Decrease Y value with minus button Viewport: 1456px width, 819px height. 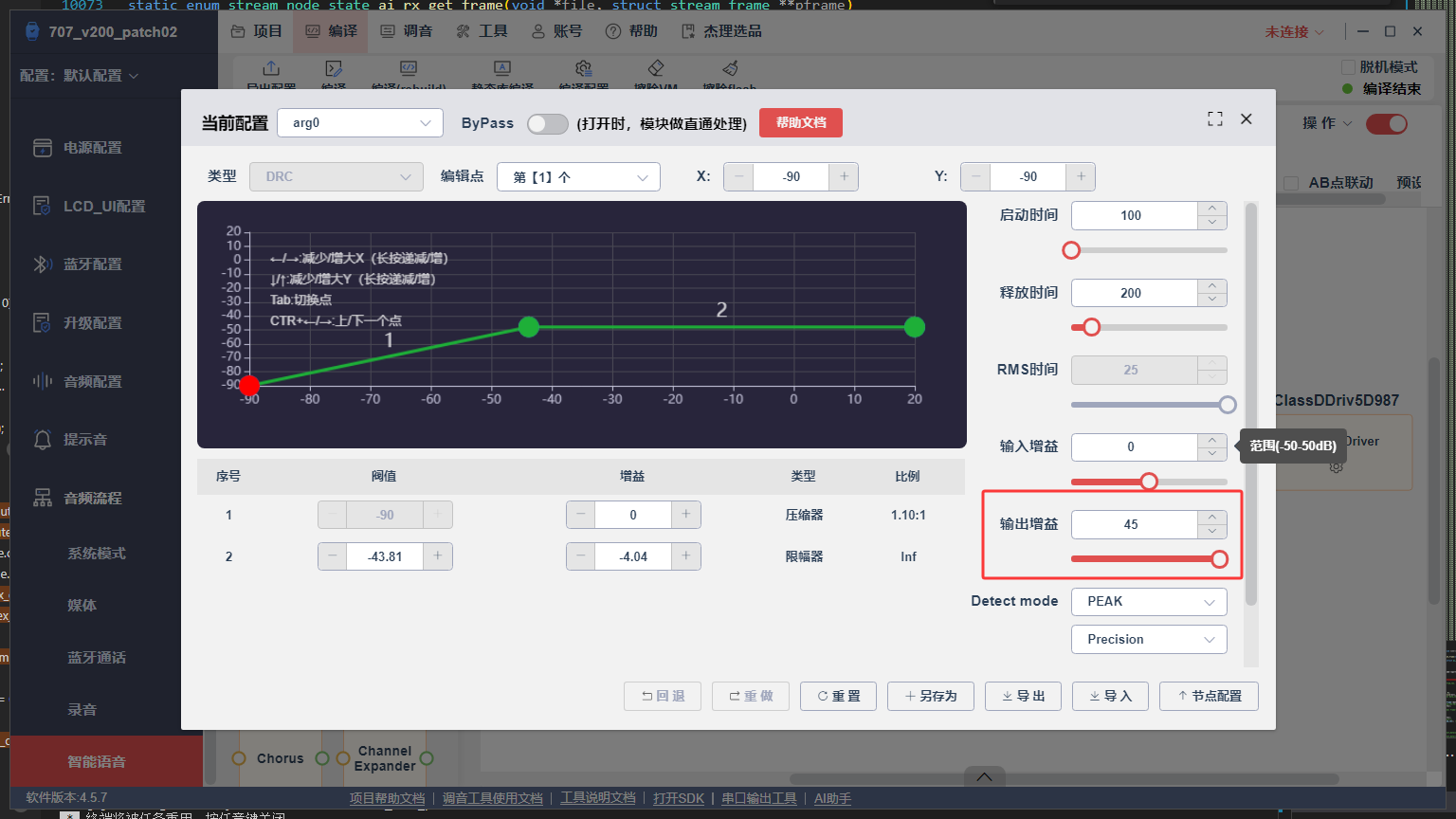click(x=975, y=176)
